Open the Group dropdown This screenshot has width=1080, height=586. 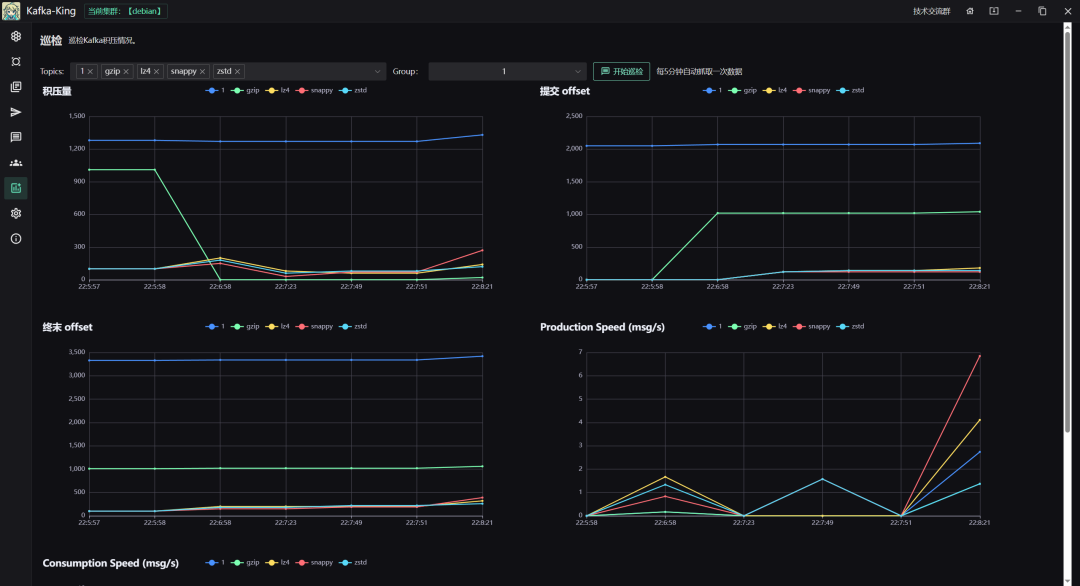coord(578,71)
